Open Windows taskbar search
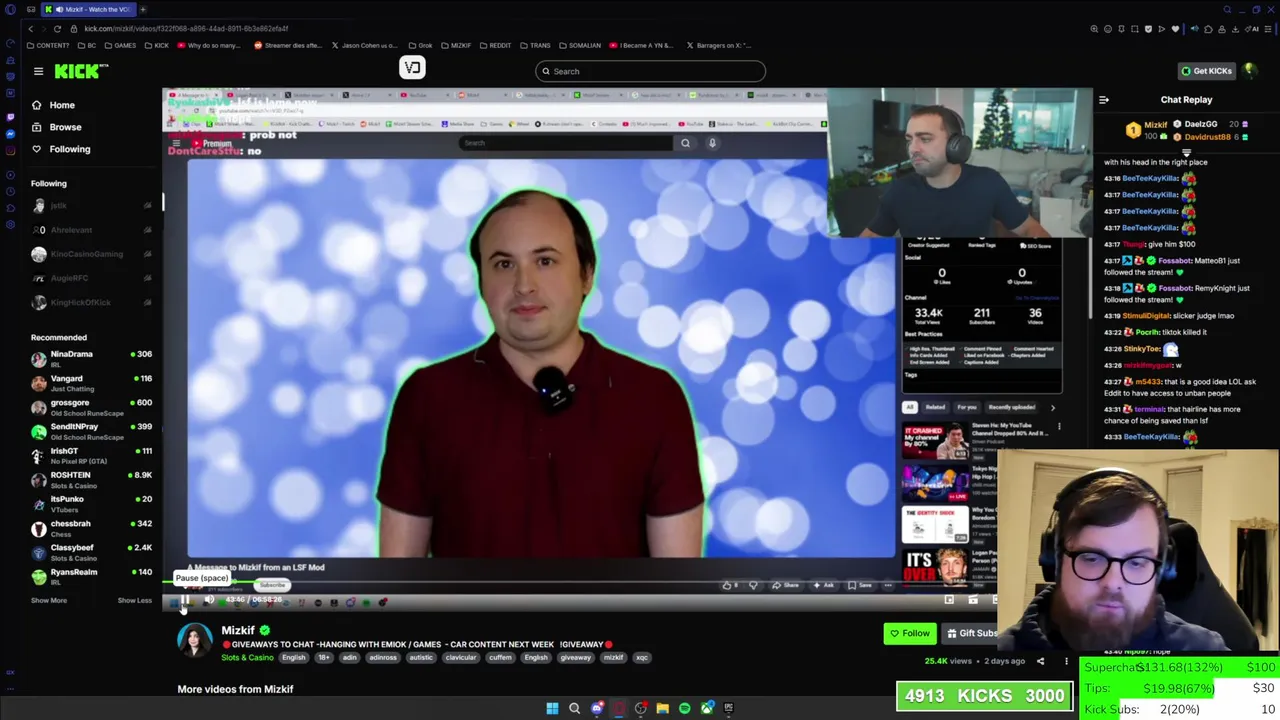This screenshot has height=720, width=1280. coord(574,708)
